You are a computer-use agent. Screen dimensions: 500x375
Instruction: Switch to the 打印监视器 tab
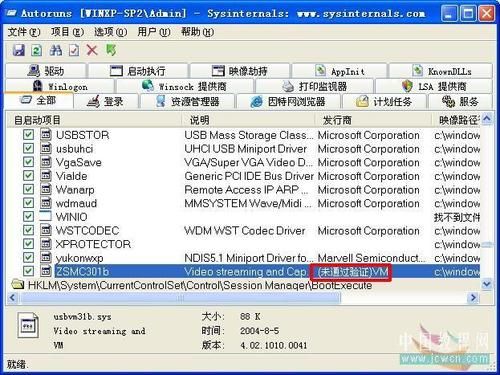point(315,86)
